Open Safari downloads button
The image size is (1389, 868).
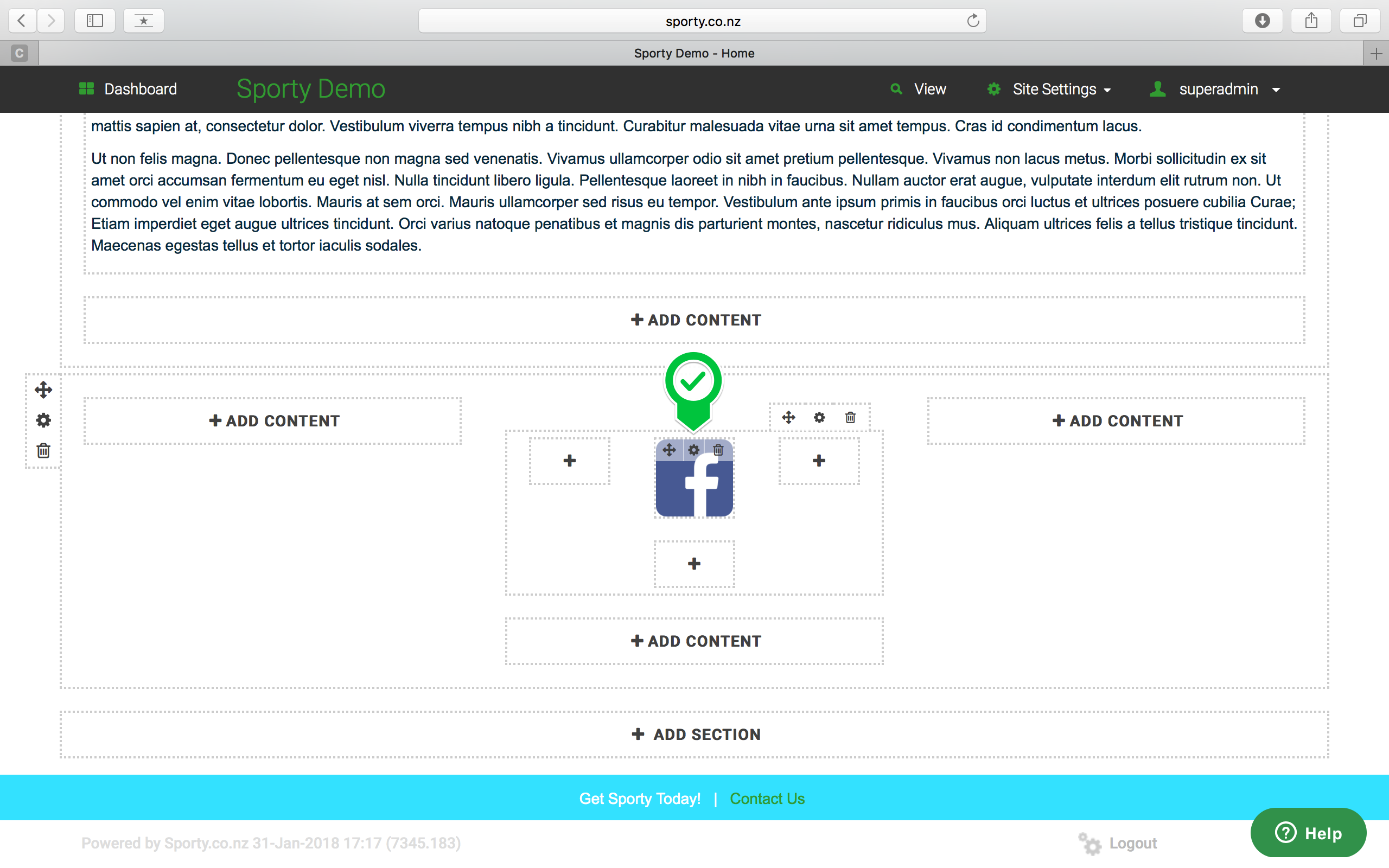[x=1262, y=21]
